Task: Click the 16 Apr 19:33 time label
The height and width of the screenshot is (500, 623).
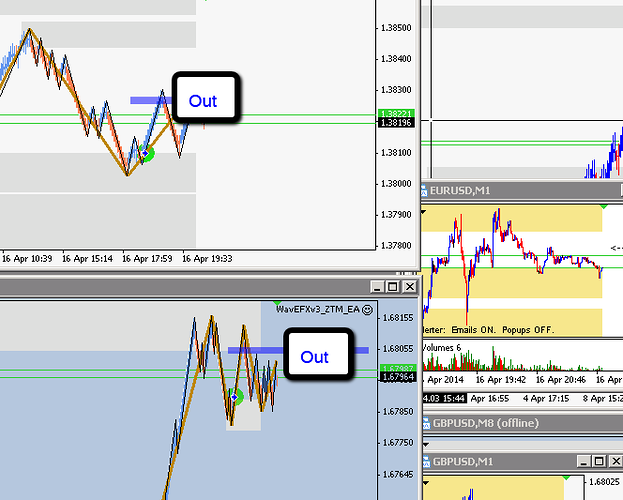Action: 207,259
